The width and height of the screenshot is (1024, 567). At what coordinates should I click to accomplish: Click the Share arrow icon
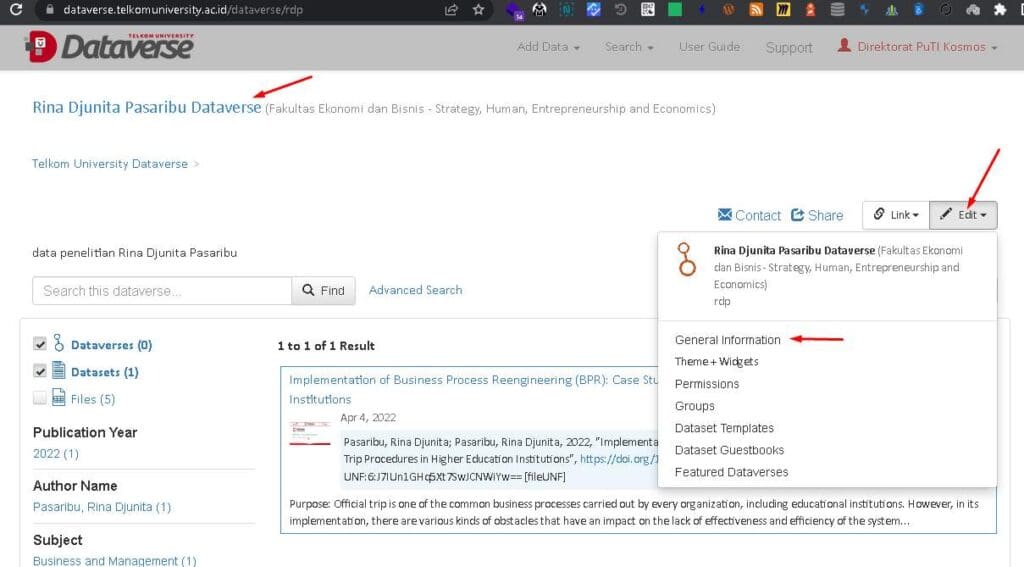pyautogui.click(x=797, y=215)
